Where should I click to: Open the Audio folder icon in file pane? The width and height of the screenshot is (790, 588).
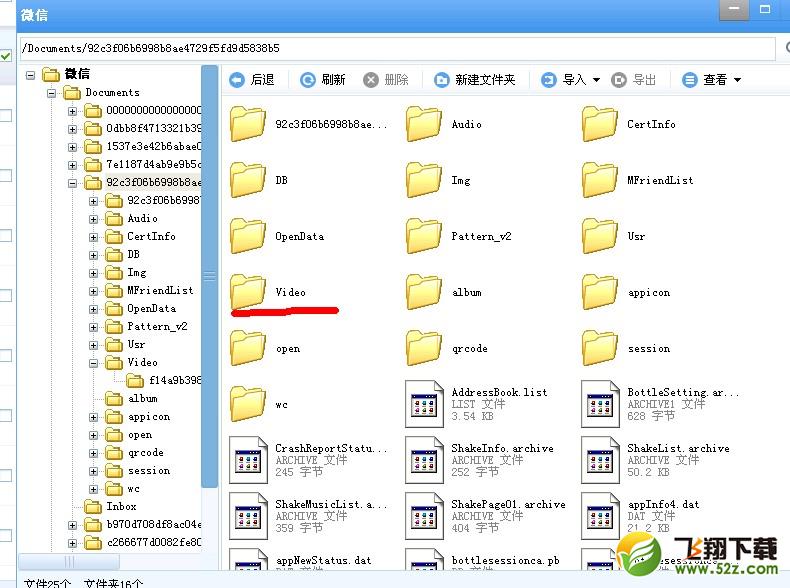point(424,124)
